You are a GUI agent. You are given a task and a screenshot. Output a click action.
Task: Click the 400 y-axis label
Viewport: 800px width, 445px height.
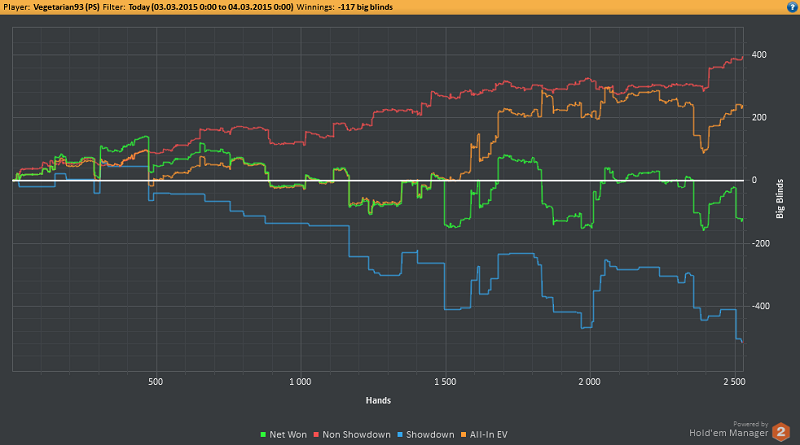click(x=759, y=55)
